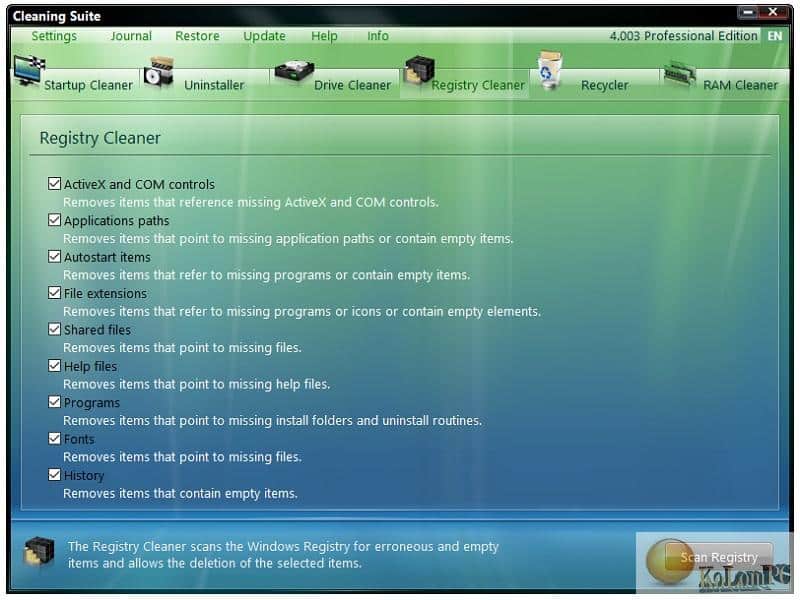Close the Cleaning Suite window
The width and height of the screenshot is (800, 600).
(x=773, y=12)
